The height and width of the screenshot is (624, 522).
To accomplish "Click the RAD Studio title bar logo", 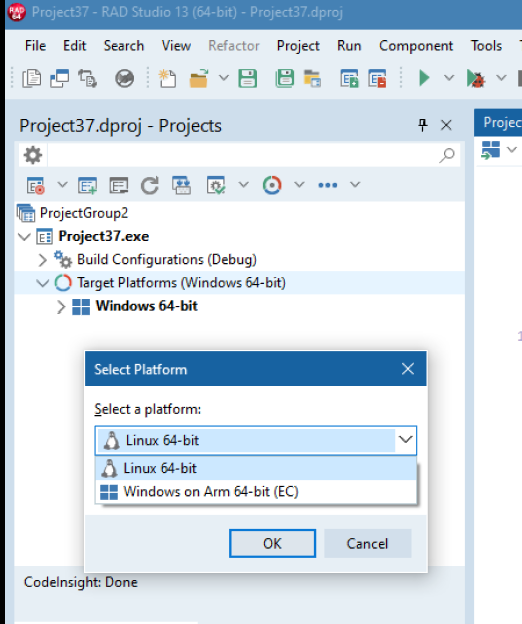I will (16, 12).
